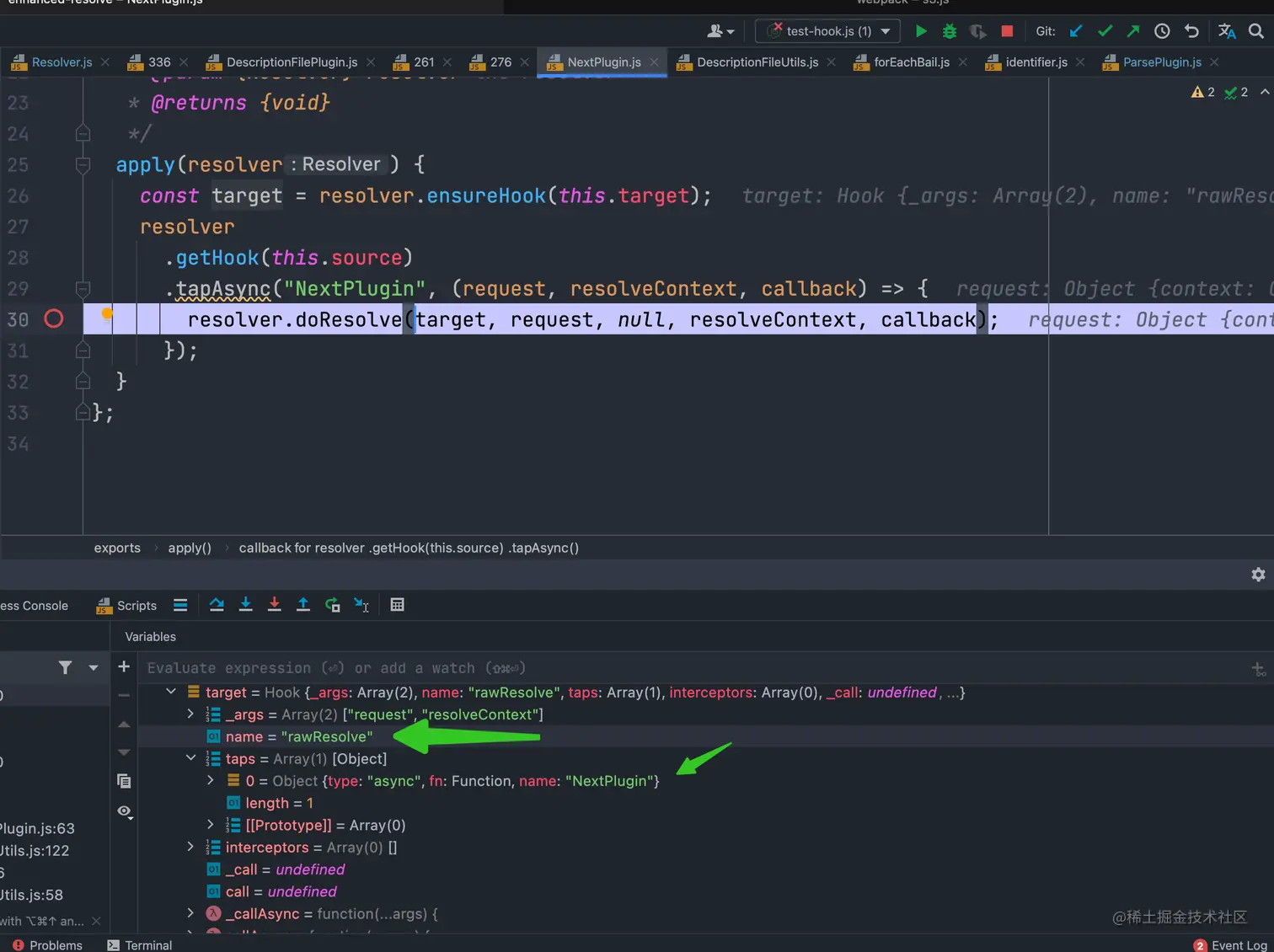Collapse the target variable node

click(x=171, y=692)
